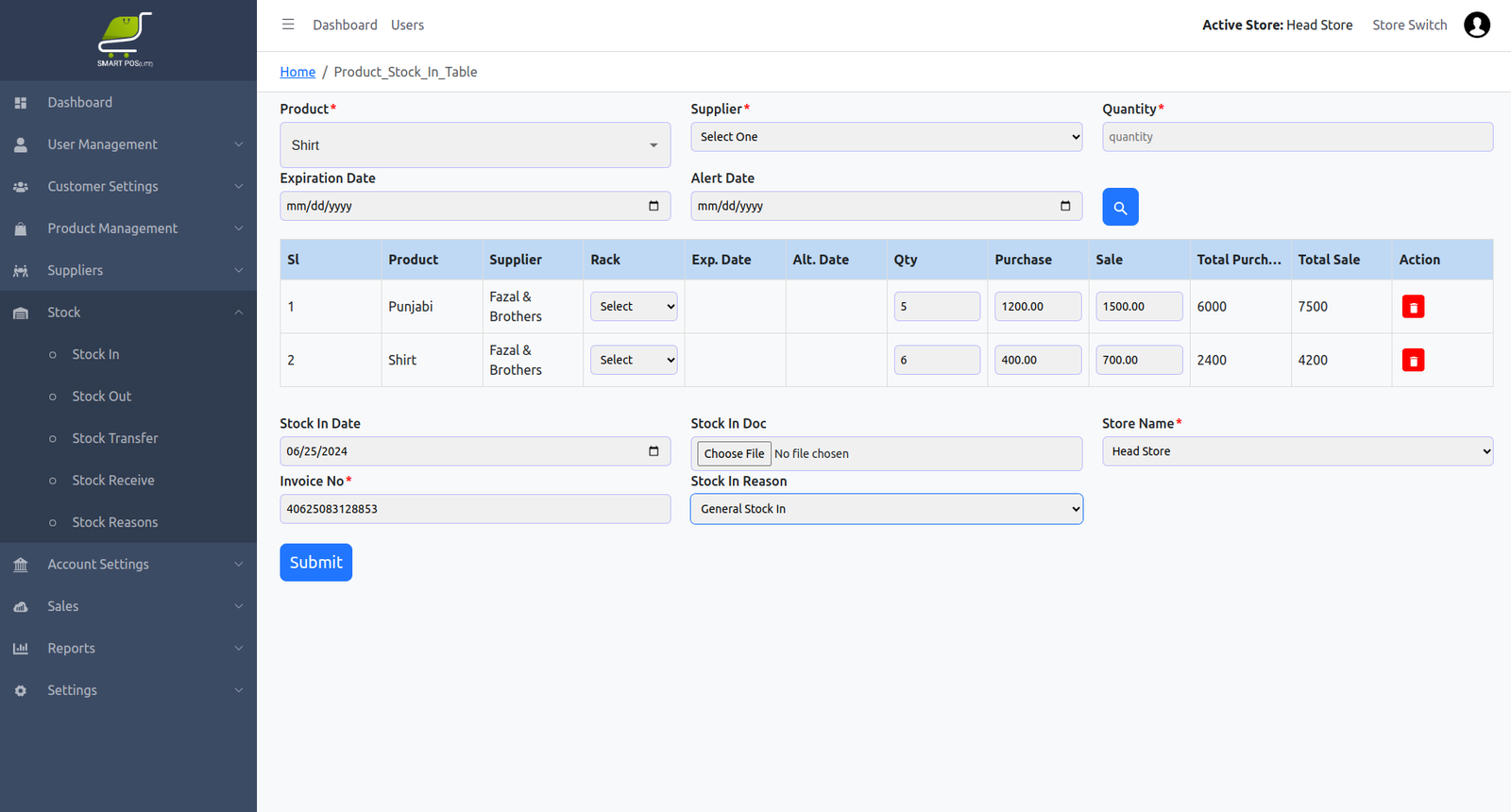
Task: Open the user profile avatar icon
Action: [x=1477, y=25]
